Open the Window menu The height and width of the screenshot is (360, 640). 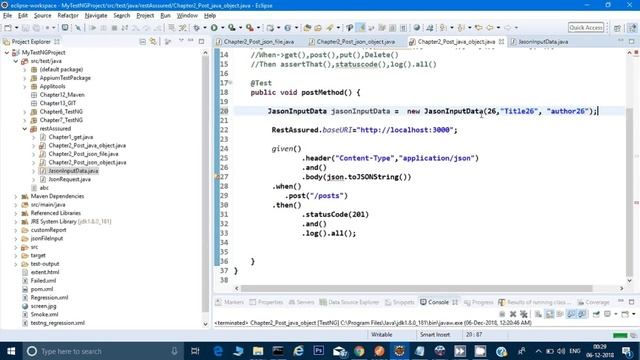(187, 16)
